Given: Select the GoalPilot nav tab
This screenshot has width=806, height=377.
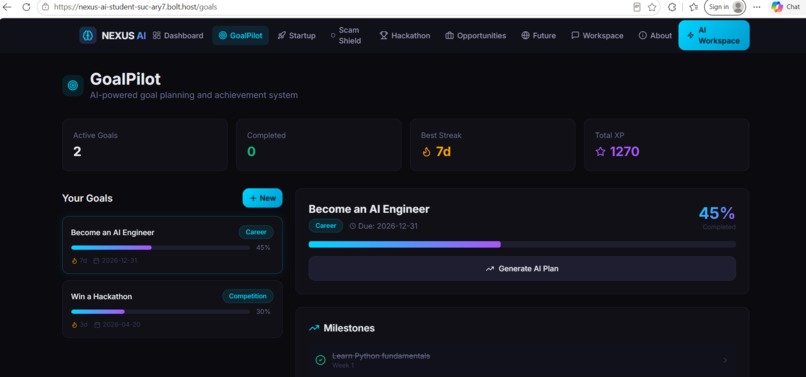Looking at the screenshot, I should (240, 35).
